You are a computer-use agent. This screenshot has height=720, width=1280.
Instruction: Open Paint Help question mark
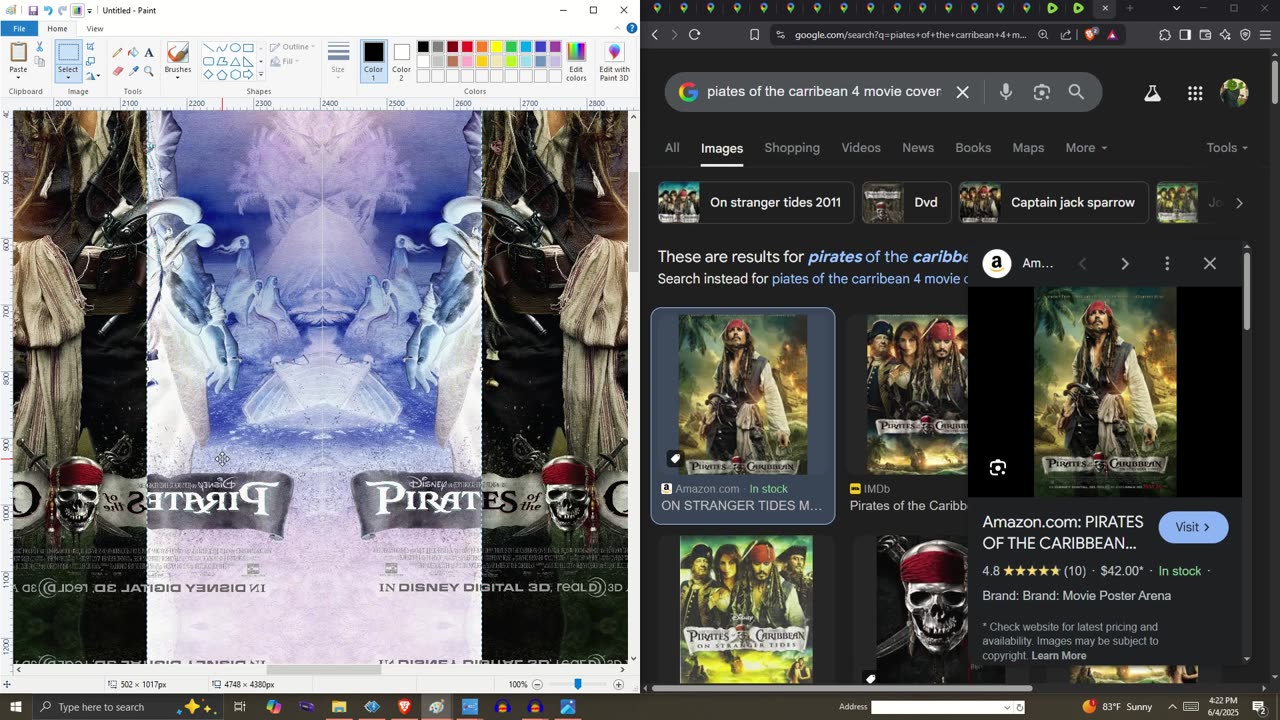click(630, 29)
